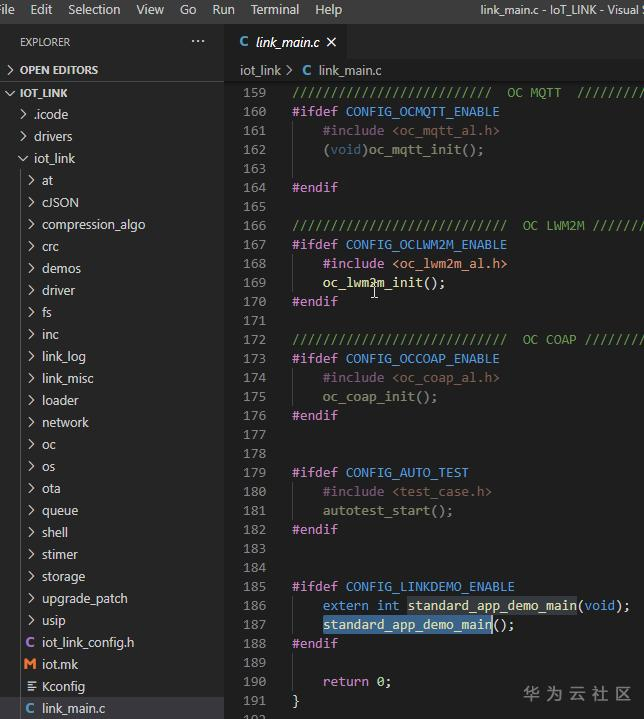Click the M icon beside iot.mk
The height and width of the screenshot is (719, 644).
click(30, 664)
